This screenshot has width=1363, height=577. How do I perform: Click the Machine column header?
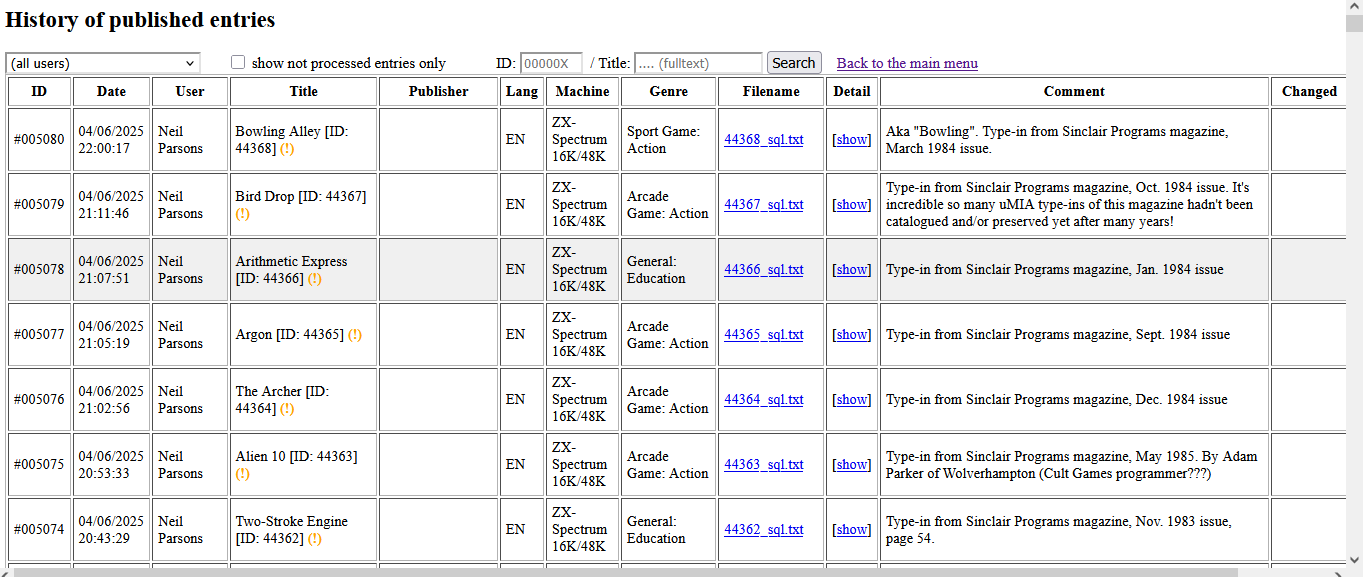click(583, 91)
